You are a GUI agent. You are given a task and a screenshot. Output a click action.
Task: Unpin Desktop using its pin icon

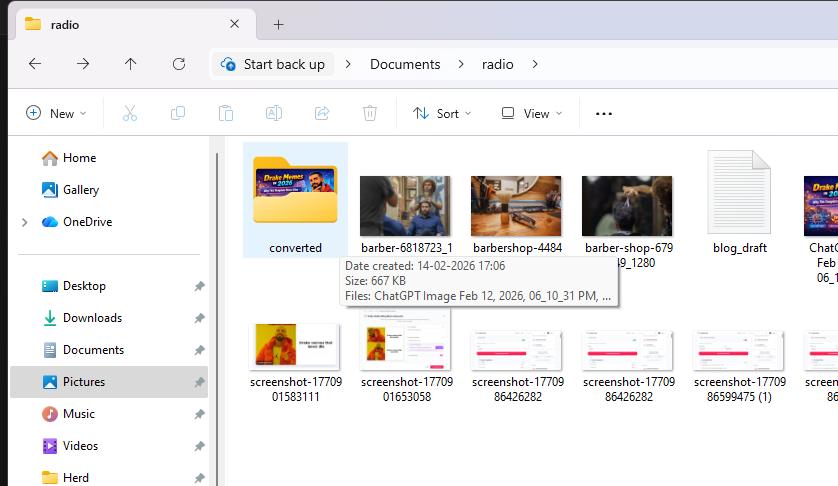(199, 287)
